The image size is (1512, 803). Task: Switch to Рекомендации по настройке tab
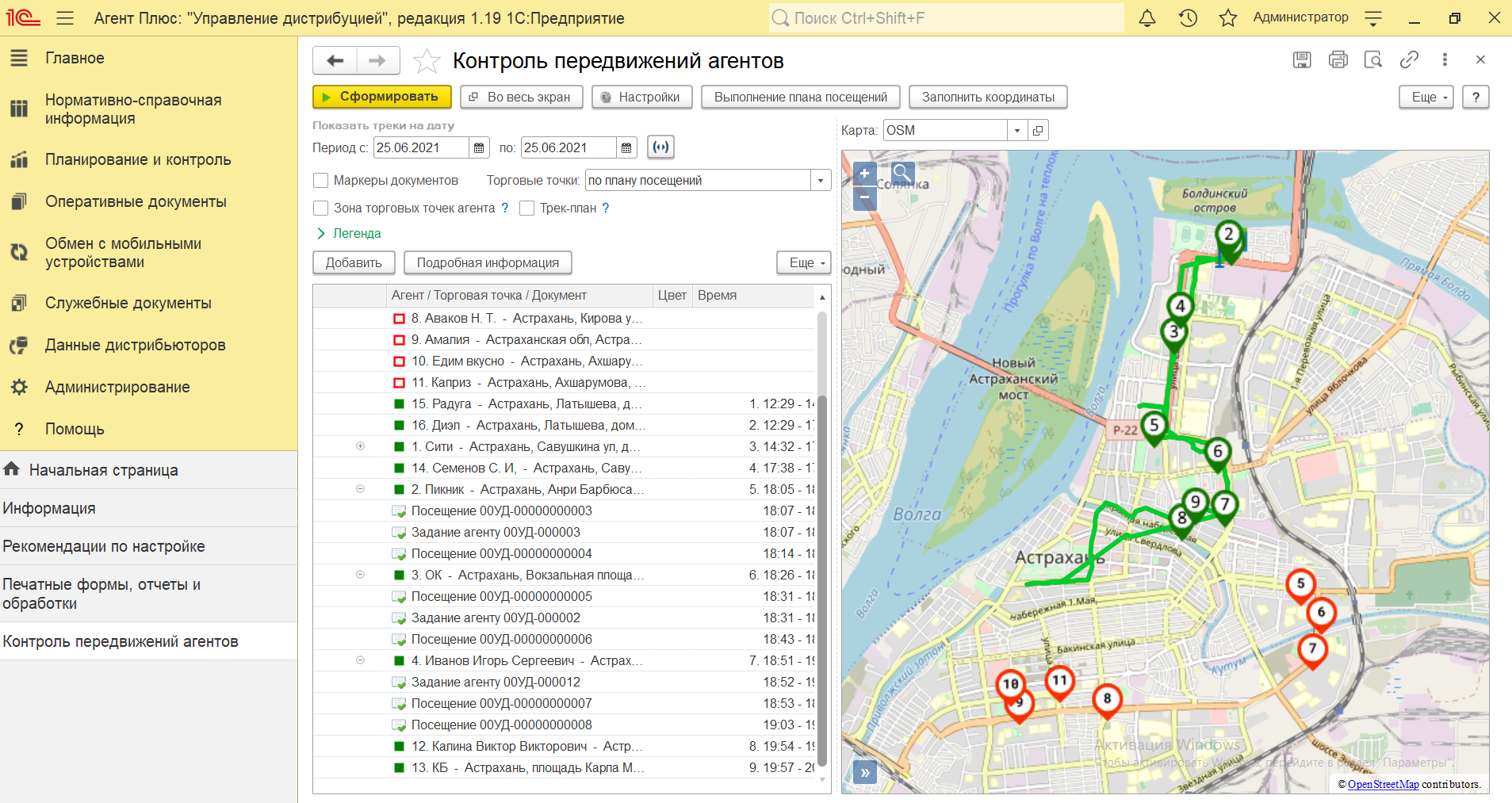(x=148, y=546)
